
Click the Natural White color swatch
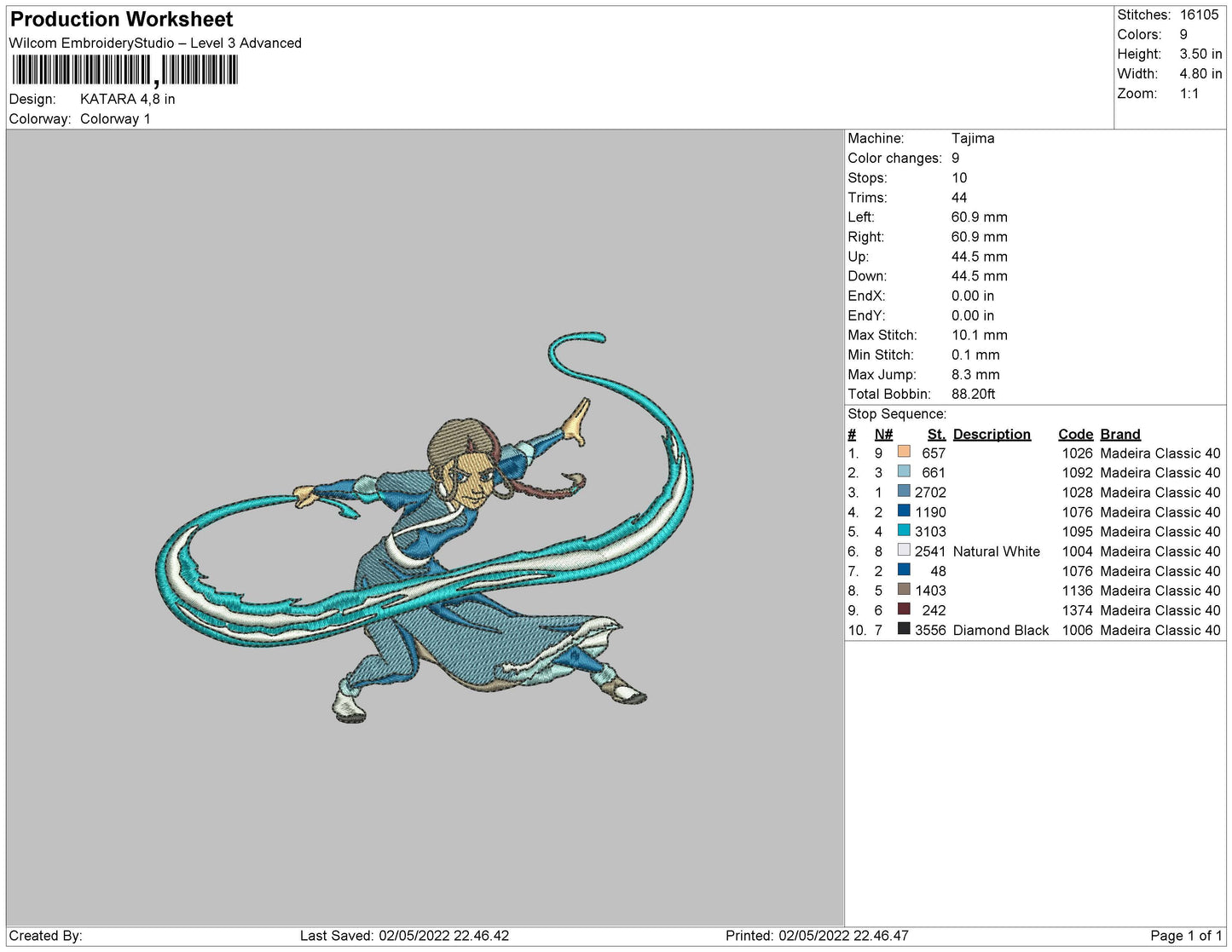click(x=904, y=551)
